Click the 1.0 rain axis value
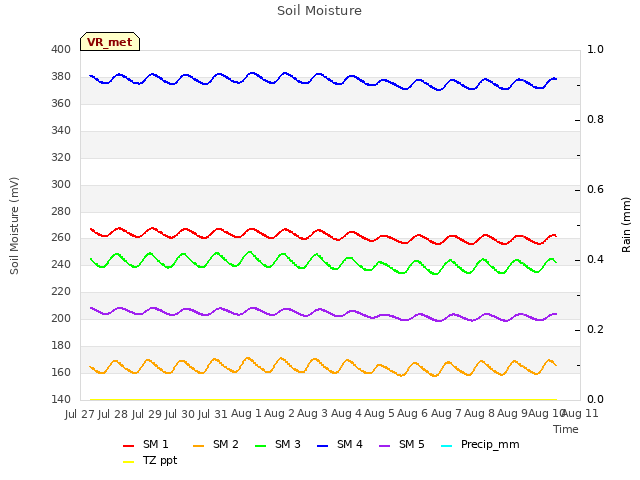Viewport: 640px width, 480px height. point(595,50)
